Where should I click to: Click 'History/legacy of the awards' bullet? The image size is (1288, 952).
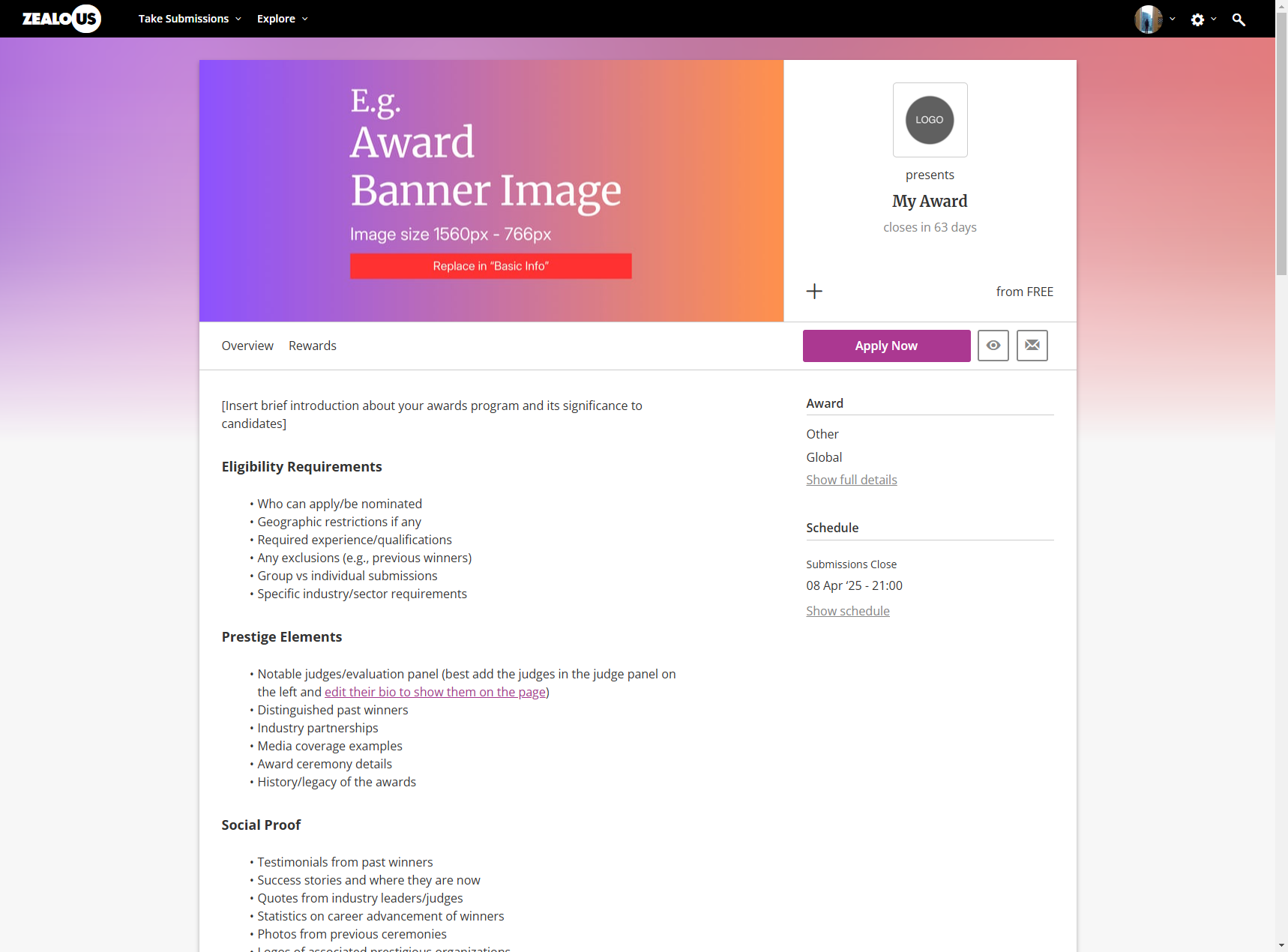[x=337, y=782]
